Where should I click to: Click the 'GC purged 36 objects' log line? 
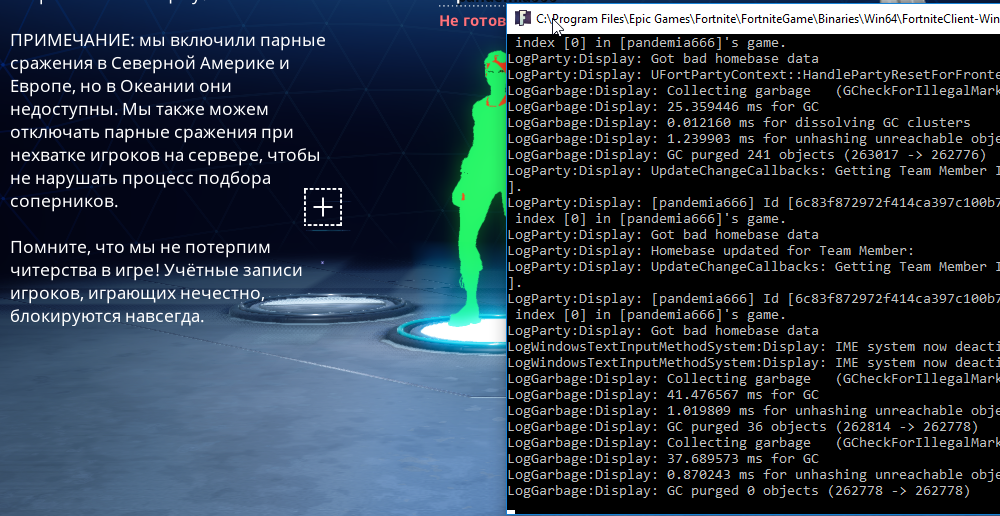(743, 427)
